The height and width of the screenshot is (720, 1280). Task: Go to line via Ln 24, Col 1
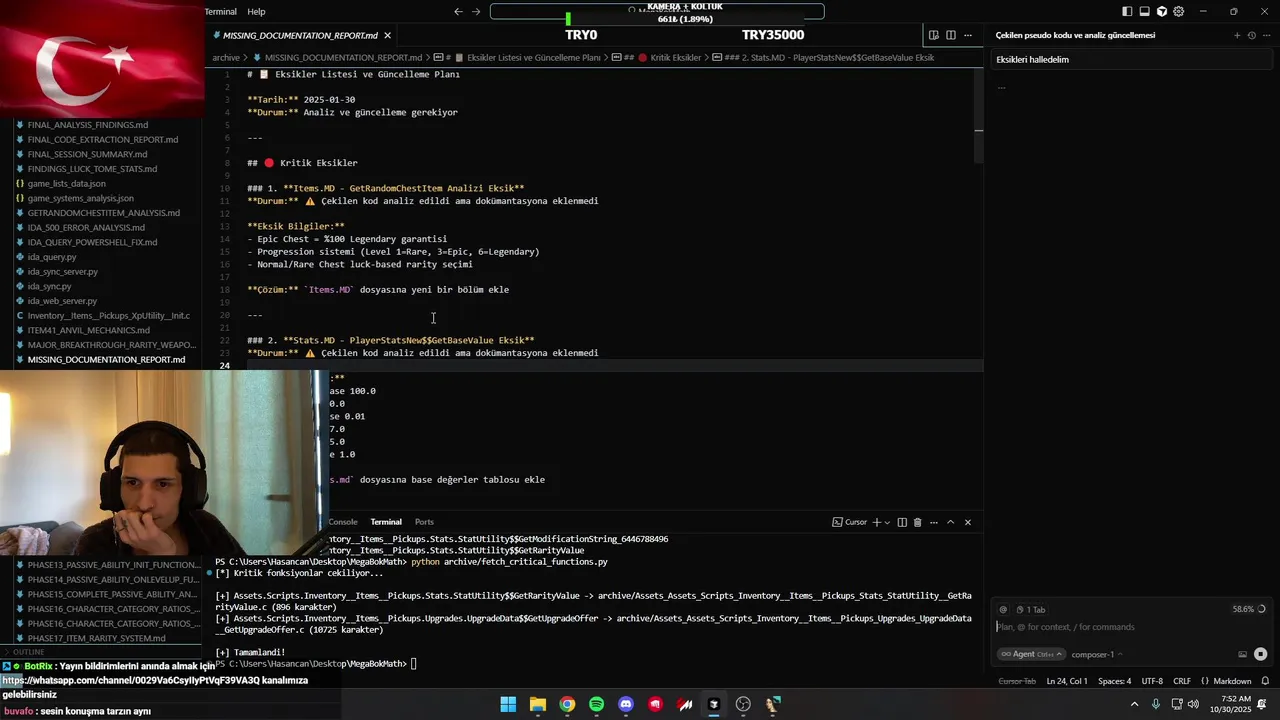point(1067,681)
